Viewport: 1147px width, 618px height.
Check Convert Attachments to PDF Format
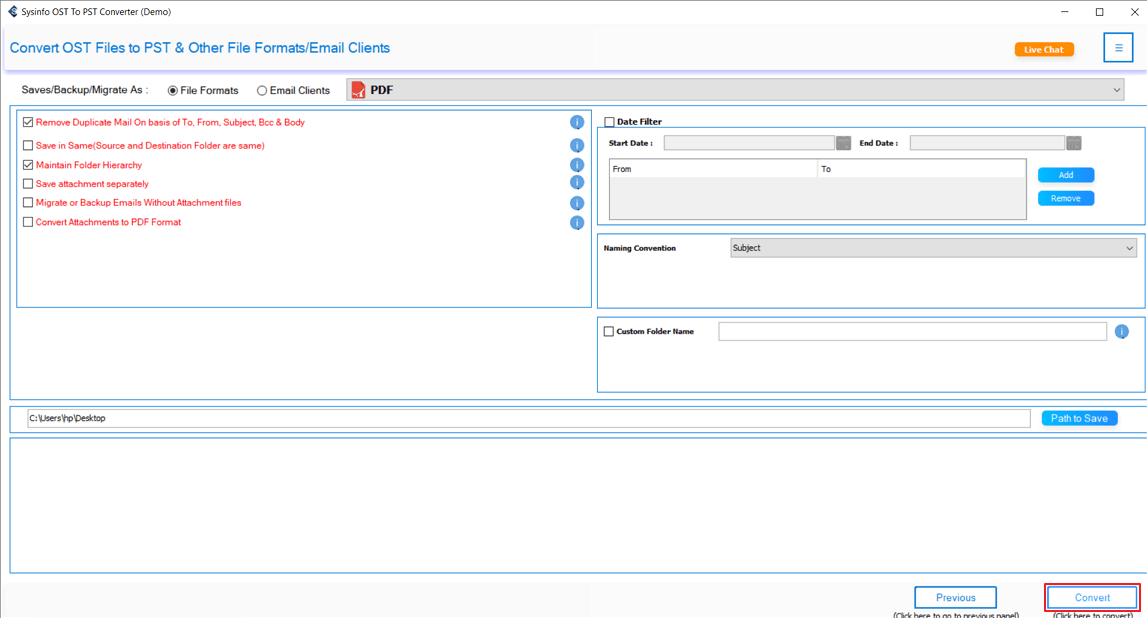point(28,222)
